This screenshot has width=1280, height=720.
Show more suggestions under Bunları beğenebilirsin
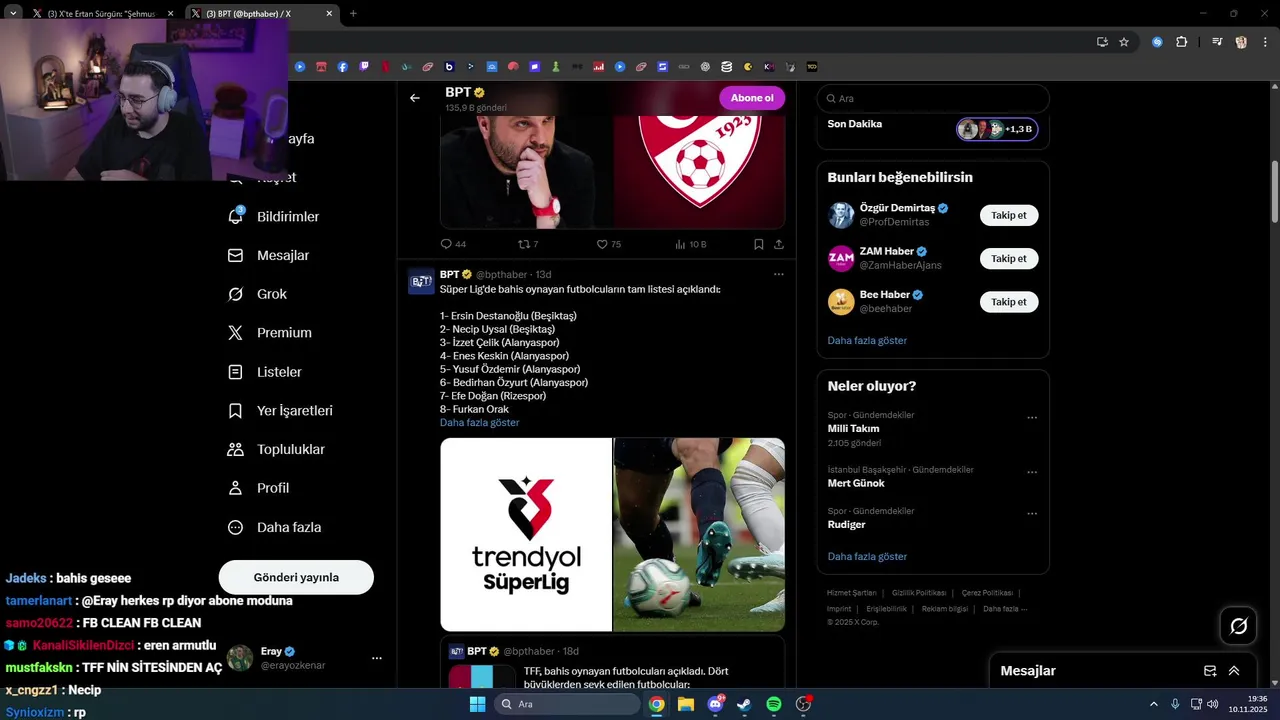coord(867,340)
